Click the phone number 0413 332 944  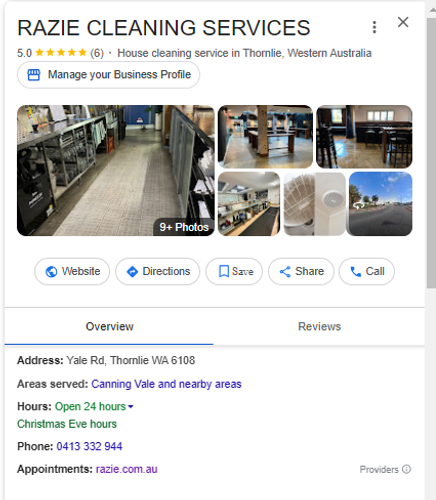(x=89, y=446)
